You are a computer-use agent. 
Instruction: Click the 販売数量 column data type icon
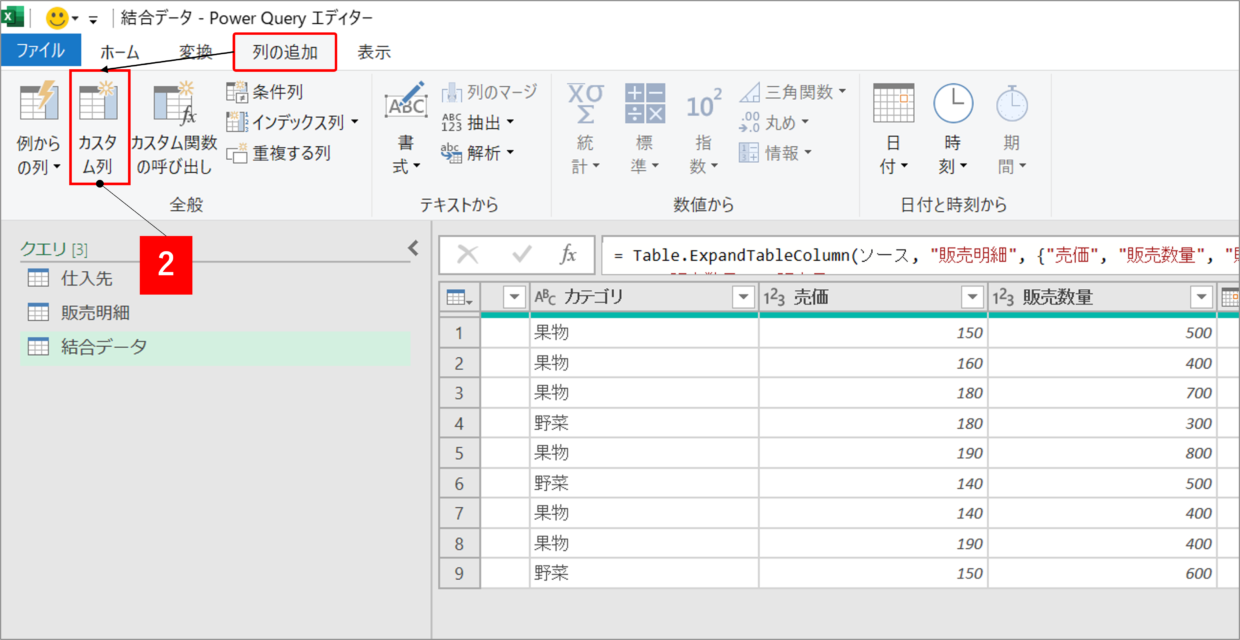tap(1003, 297)
